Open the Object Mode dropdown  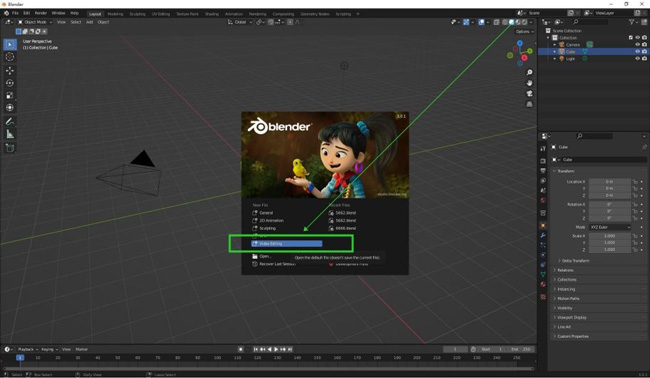[35, 22]
